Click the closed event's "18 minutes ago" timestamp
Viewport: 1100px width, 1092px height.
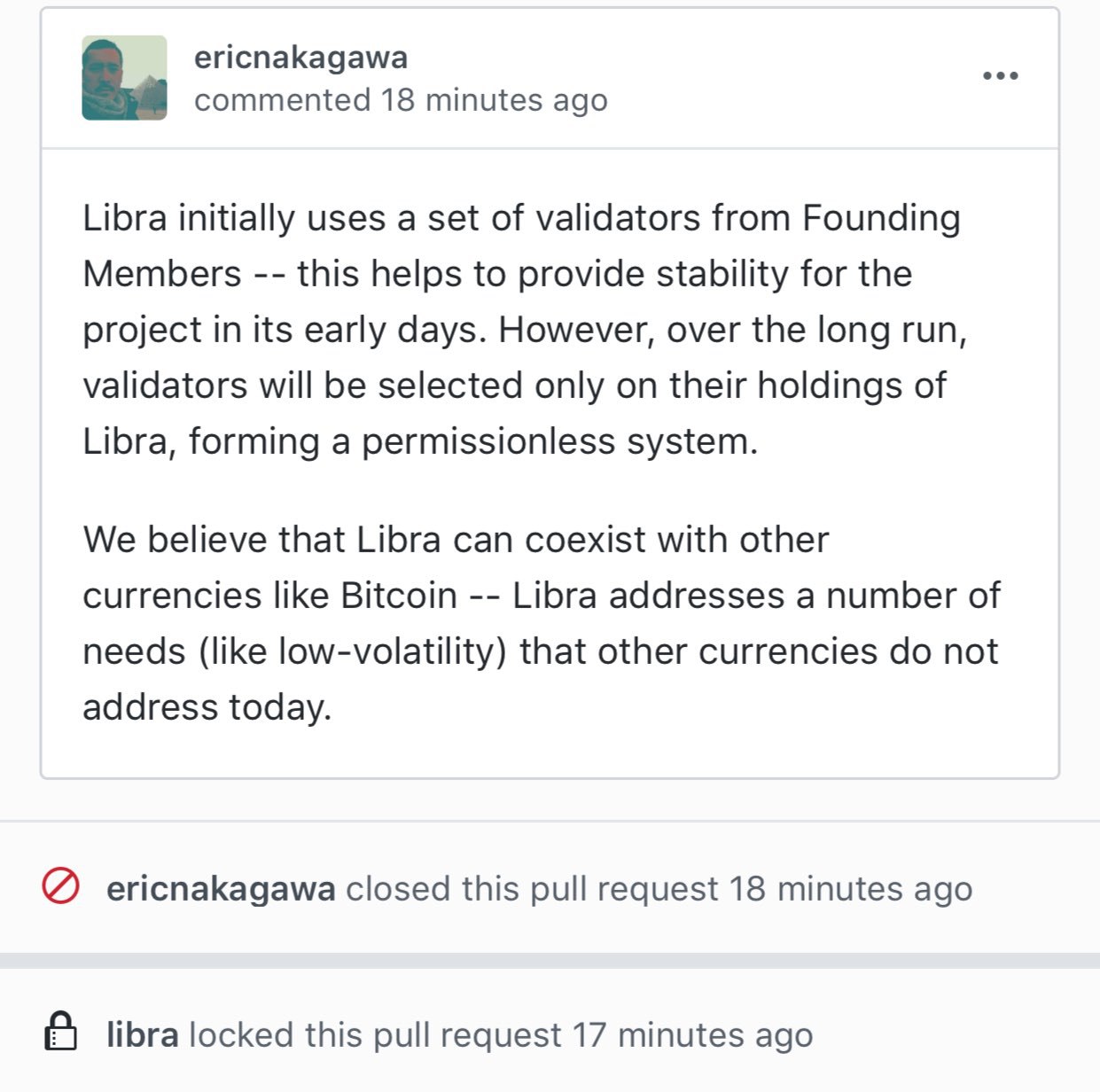[x=850, y=888]
